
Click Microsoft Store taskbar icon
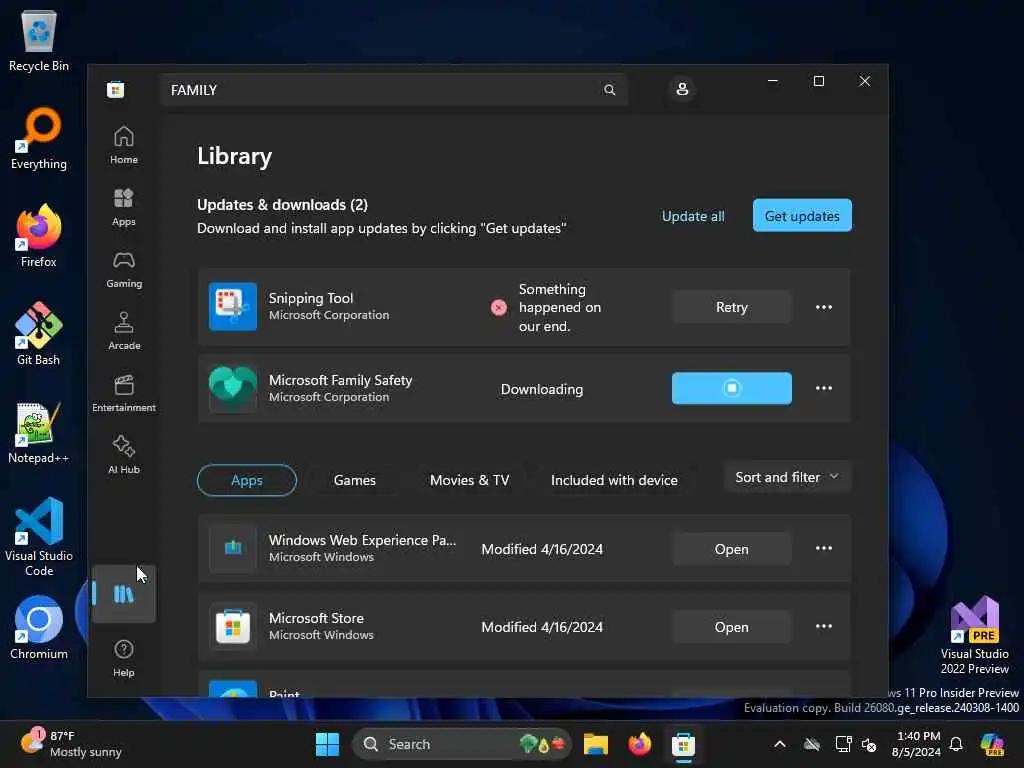[683, 744]
